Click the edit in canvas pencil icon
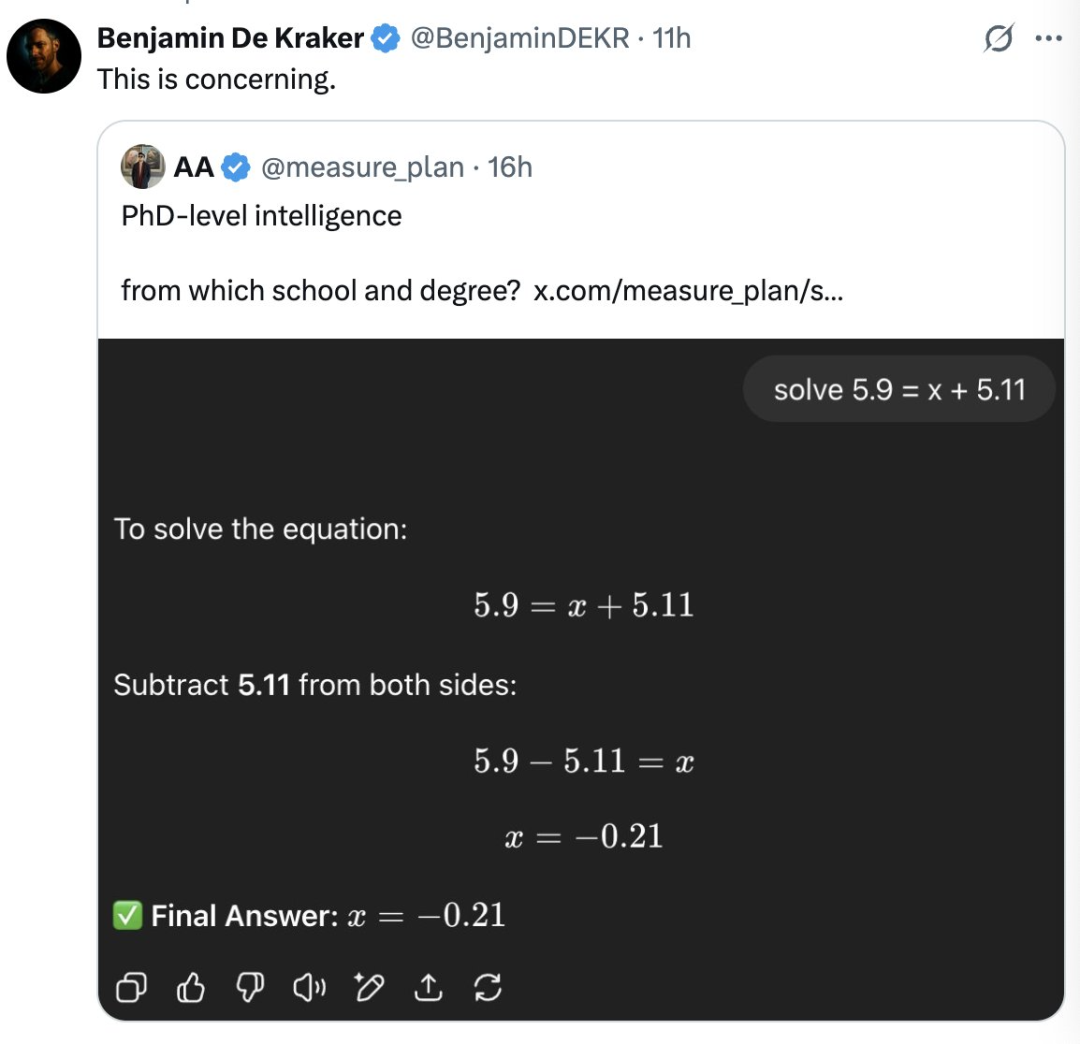 (x=368, y=987)
